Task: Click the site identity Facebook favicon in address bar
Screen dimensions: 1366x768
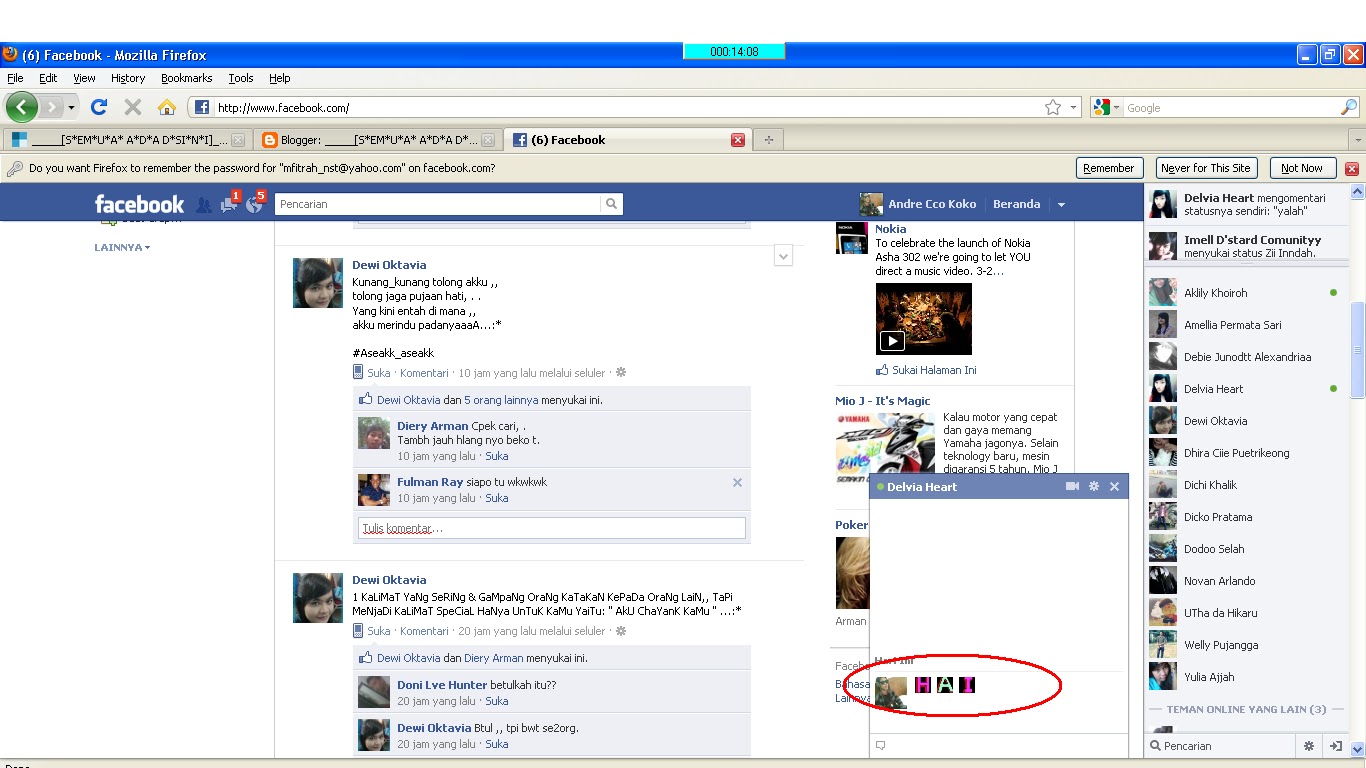Action: 201,107
